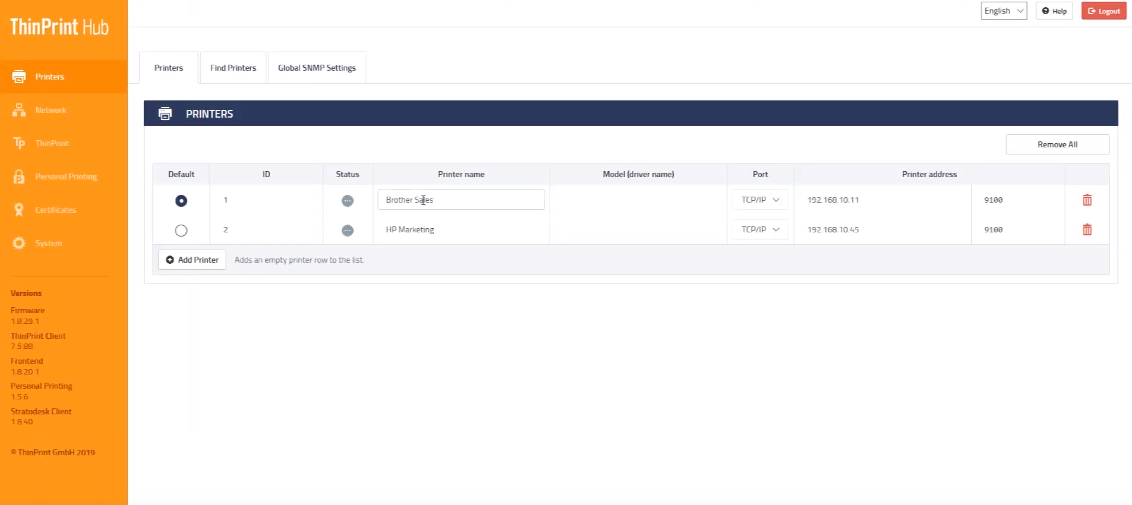This screenshot has width=1132, height=505.
Task: Delete the HP Marketing printer row
Action: coord(1087,229)
